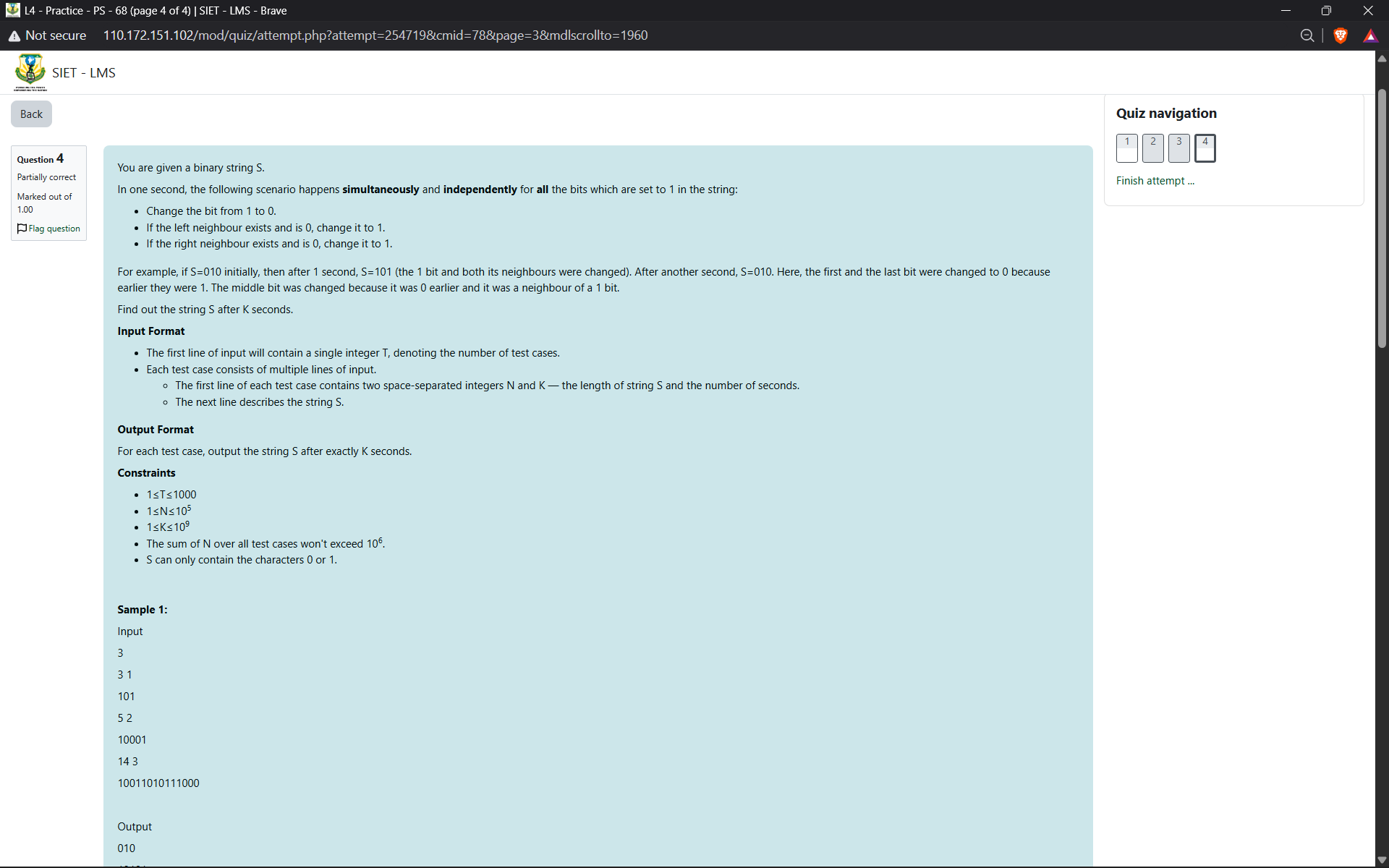The image size is (1389, 868).
Task: Minimize the Brave window
Action: click(x=1286, y=10)
